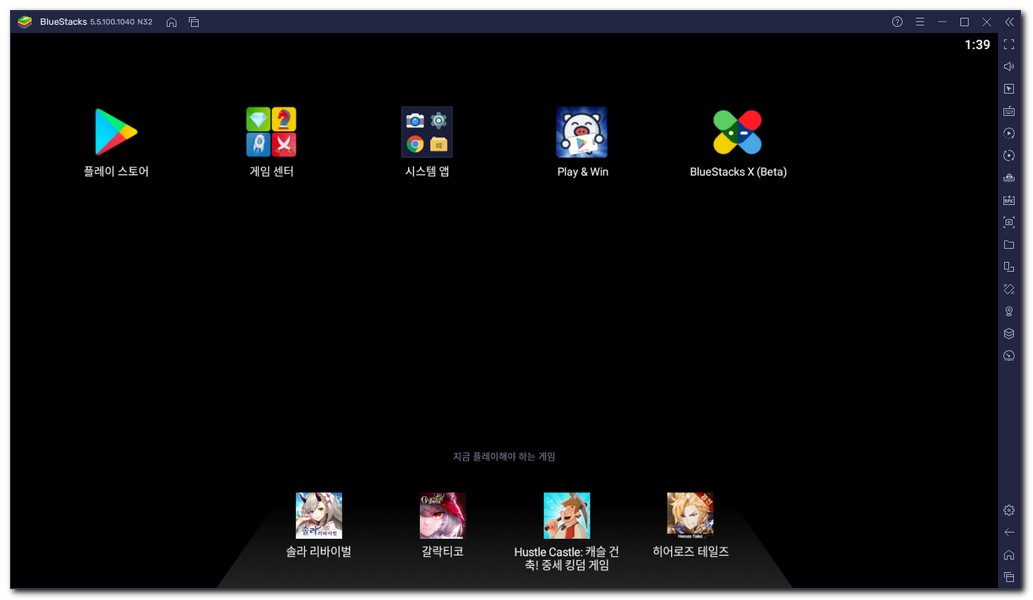1033x600 pixels.
Task: Open the Game Center app
Action: click(271, 132)
